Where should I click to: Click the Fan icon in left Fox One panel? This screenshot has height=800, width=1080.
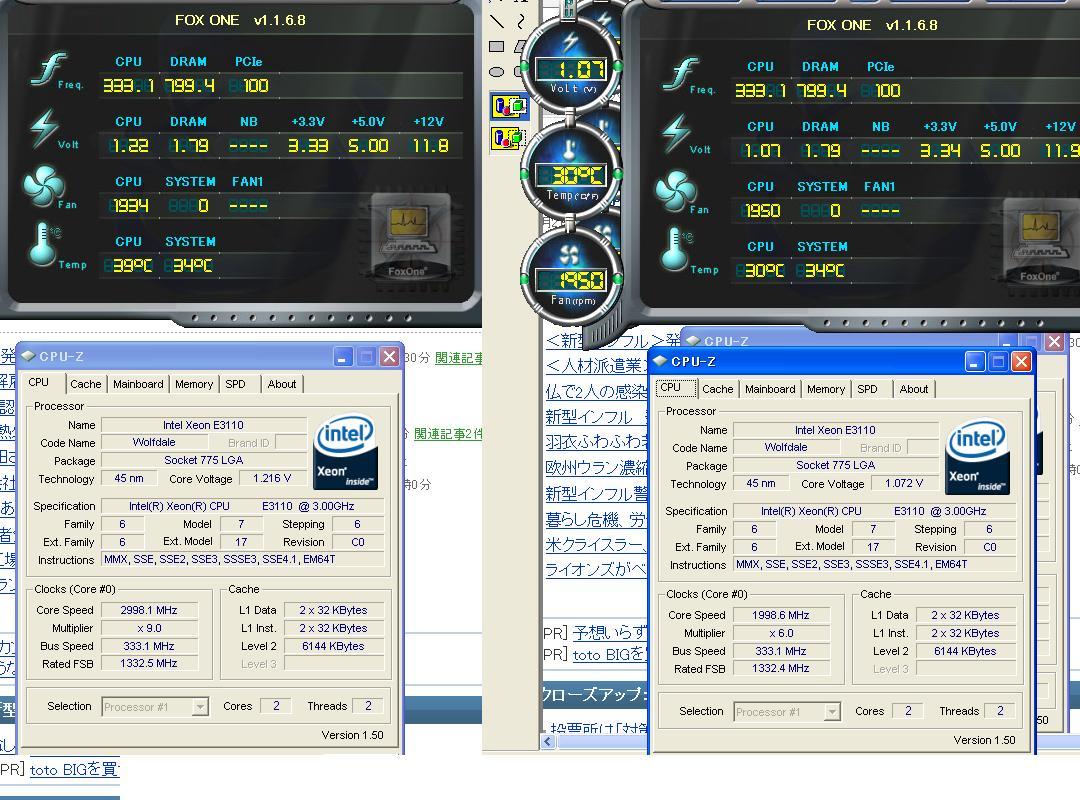(43, 185)
